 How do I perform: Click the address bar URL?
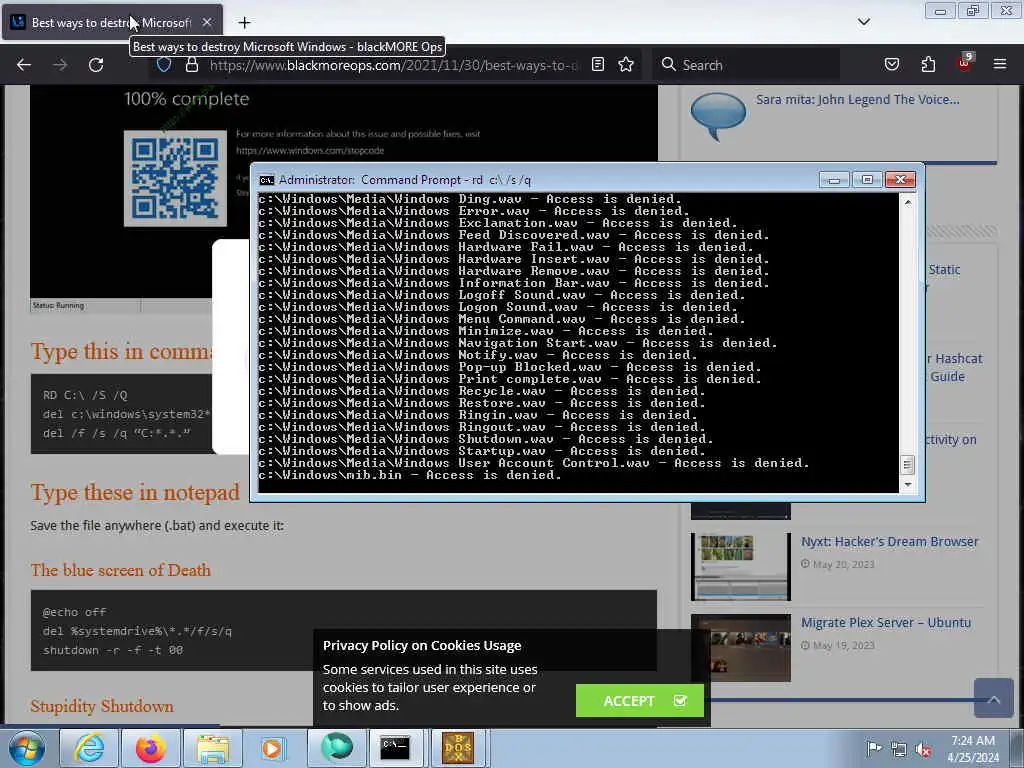click(x=393, y=65)
